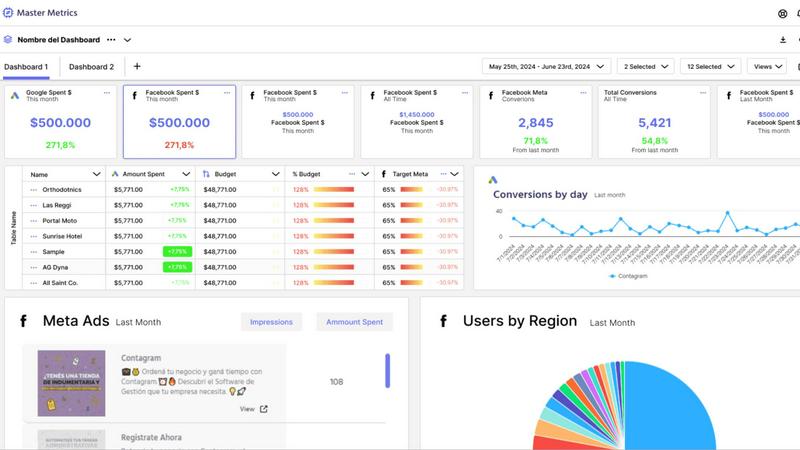Click the Ammount Spent button in Meta Ads

point(354,322)
